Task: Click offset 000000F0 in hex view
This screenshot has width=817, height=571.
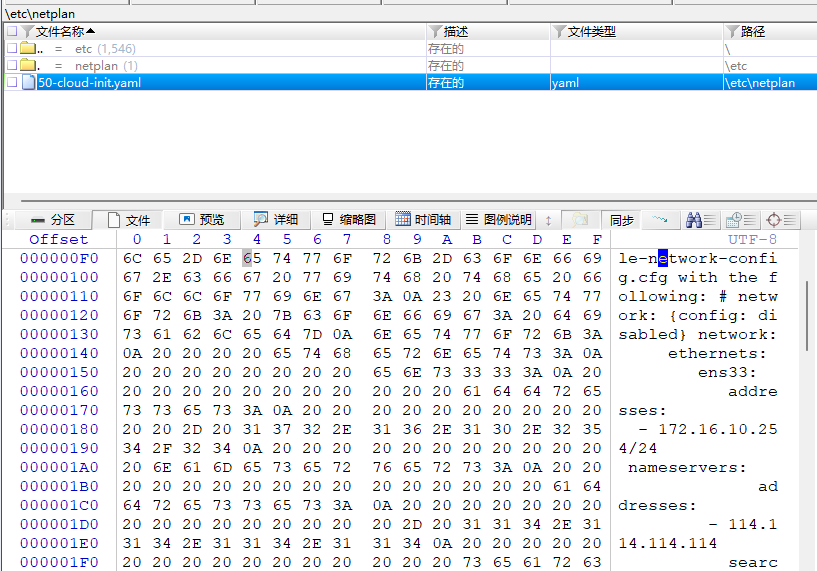Action: (59, 258)
